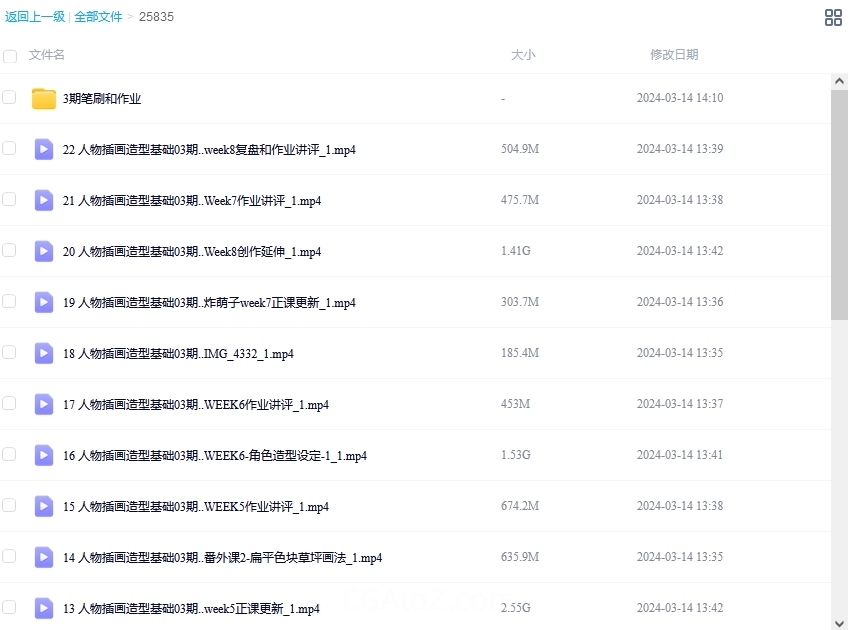
Task: Select checkbox for file 19 炸萌子week7正课更新
Action: (x=9, y=301)
